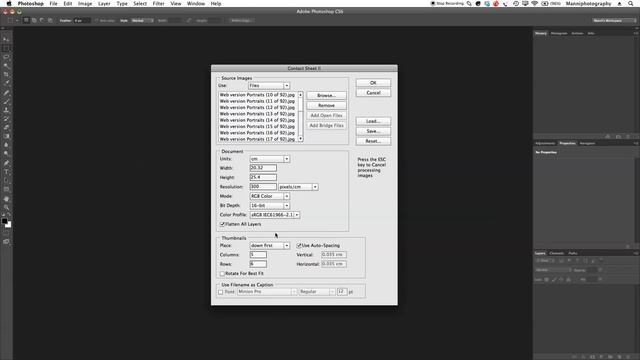Open the Units dropdown showing cm
The width and height of the screenshot is (640, 360).
coord(269,159)
